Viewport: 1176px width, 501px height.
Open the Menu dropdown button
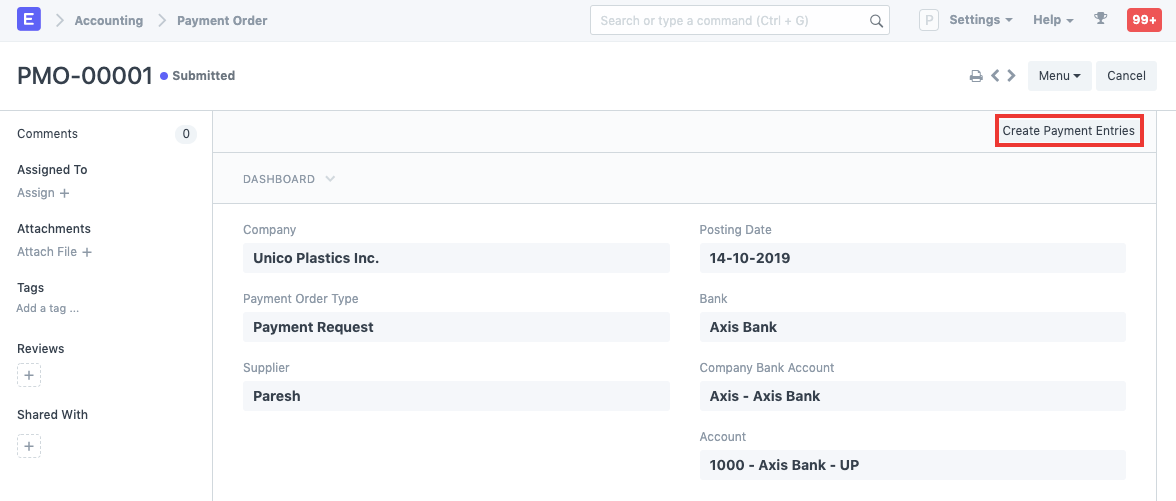1060,76
